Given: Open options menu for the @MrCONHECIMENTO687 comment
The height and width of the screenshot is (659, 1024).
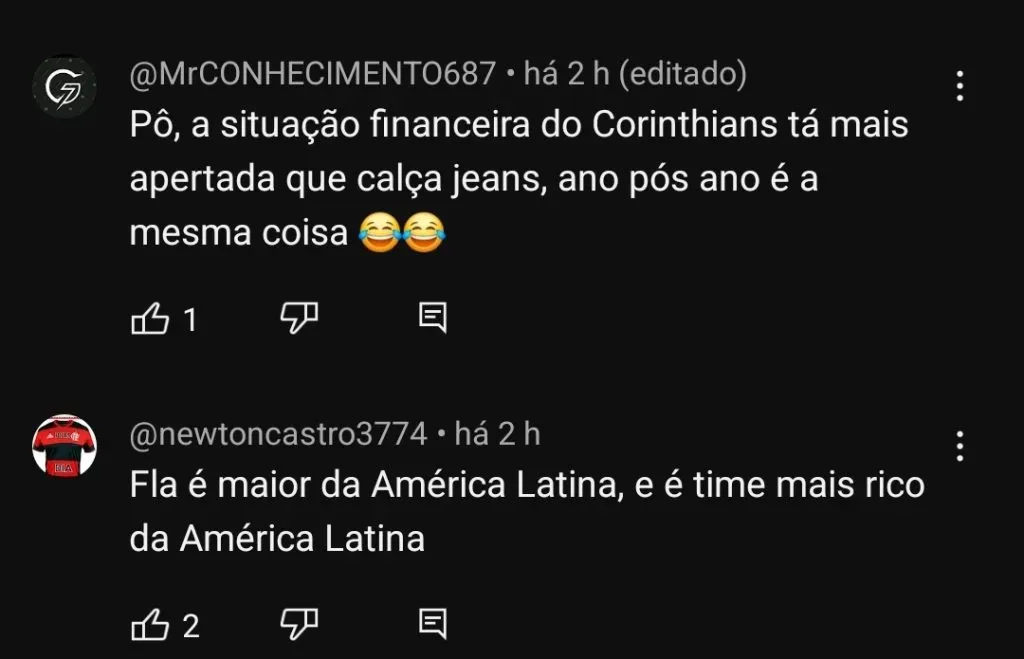Looking at the screenshot, I should [x=959, y=86].
